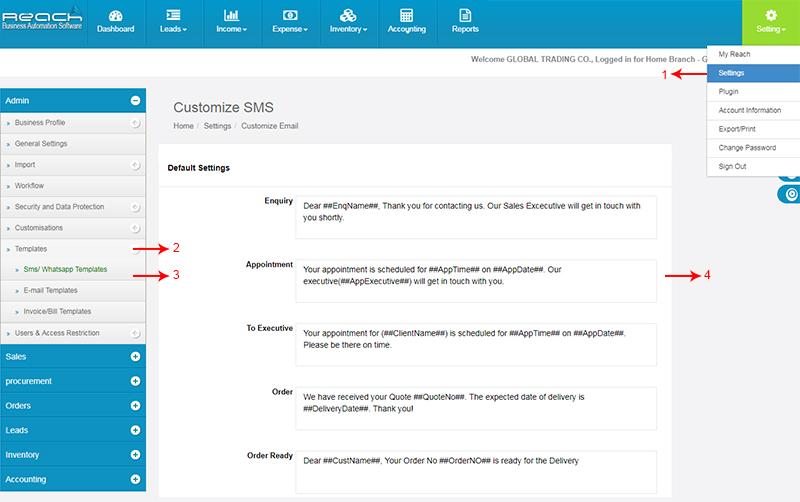The width and height of the screenshot is (800, 502).
Task: Open Accounting from the top navigation
Action: (x=407, y=22)
